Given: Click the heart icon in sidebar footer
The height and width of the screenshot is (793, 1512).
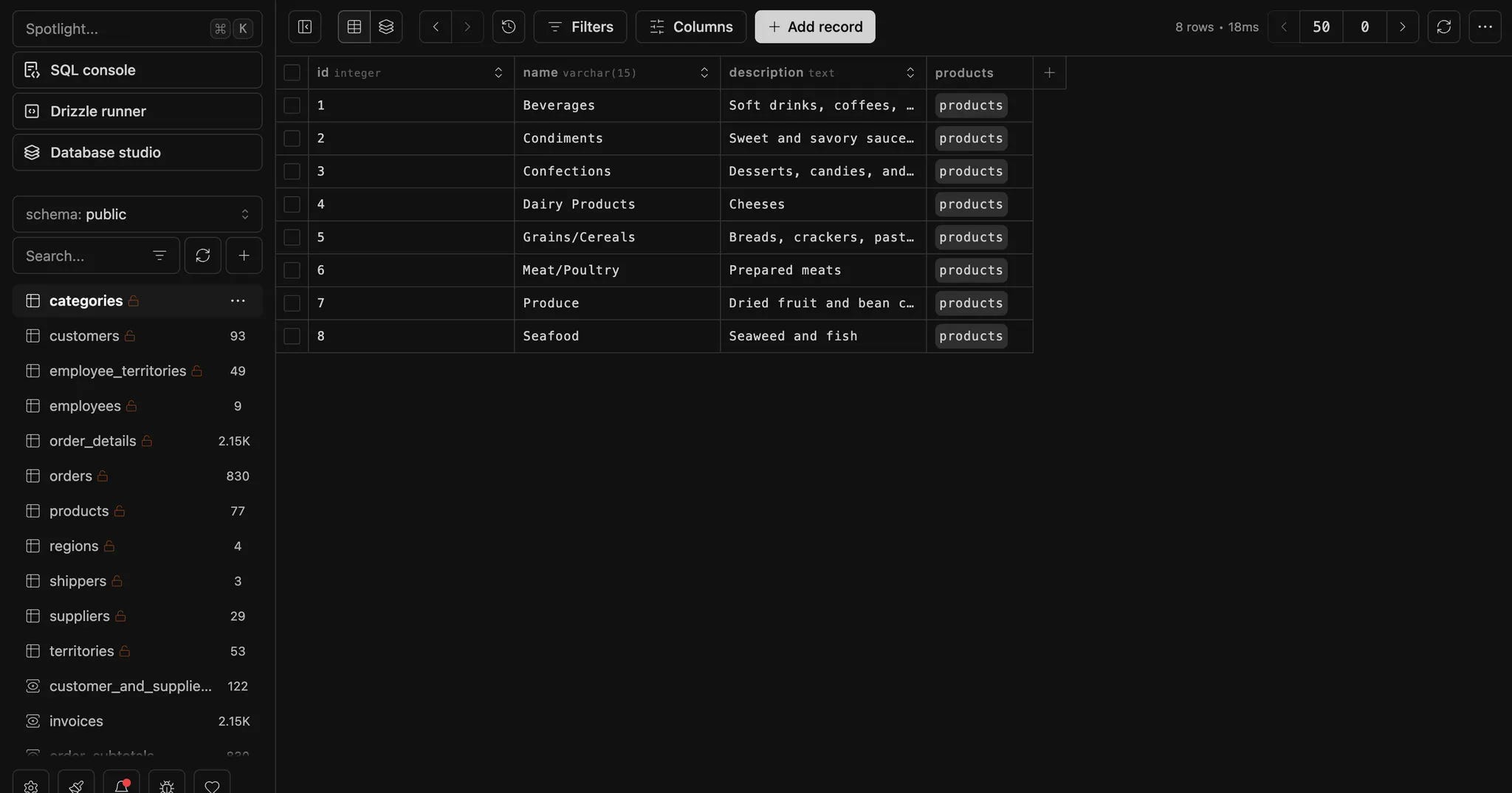Looking at the screenshot, I should [x=212, y=785].
